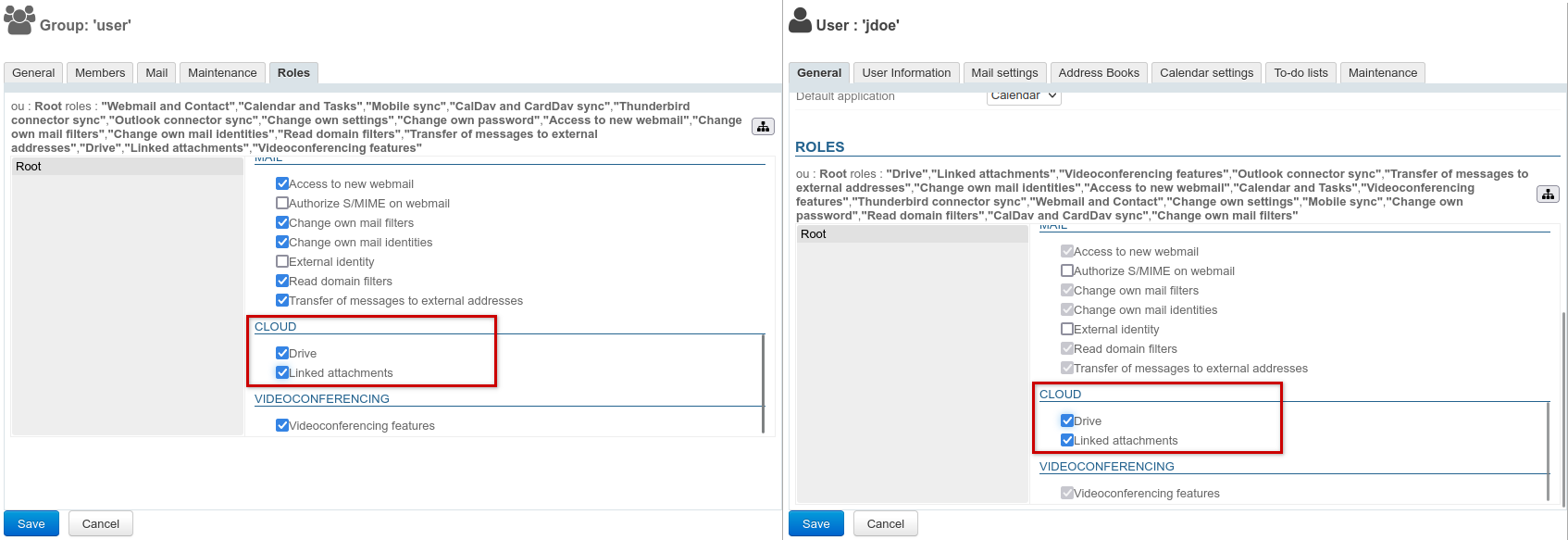Screen dimensions: 1568x540
Task: Enable External identity checkbox for the group
Action: (x=282, y=261)
